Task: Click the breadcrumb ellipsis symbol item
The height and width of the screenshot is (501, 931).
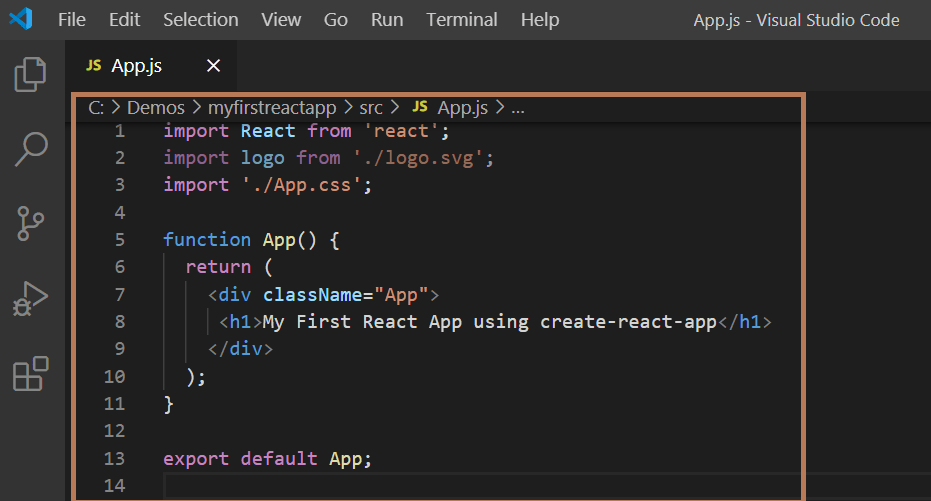Action: pyautogui.click(x=518, y=109)
